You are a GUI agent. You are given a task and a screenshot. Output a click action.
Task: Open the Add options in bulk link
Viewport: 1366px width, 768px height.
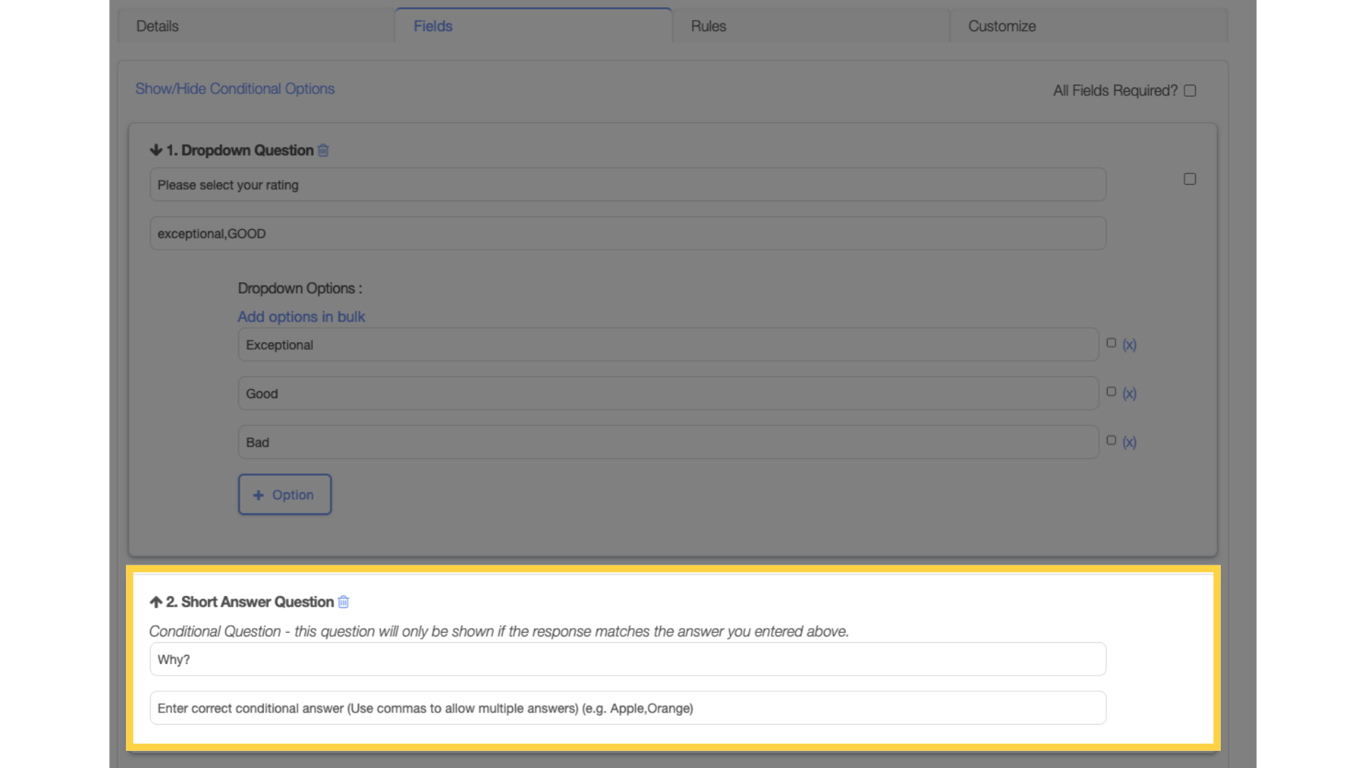[301, 316]
